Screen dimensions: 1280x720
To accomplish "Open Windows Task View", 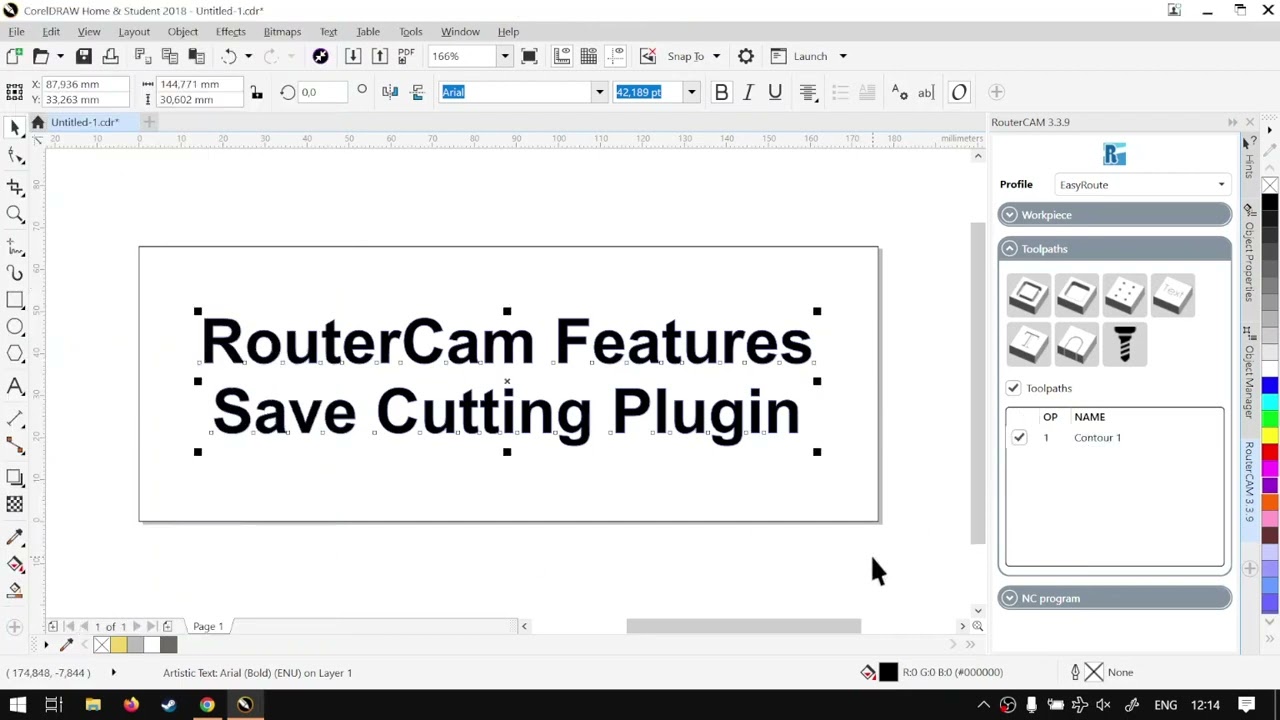I will click(54, 705).
